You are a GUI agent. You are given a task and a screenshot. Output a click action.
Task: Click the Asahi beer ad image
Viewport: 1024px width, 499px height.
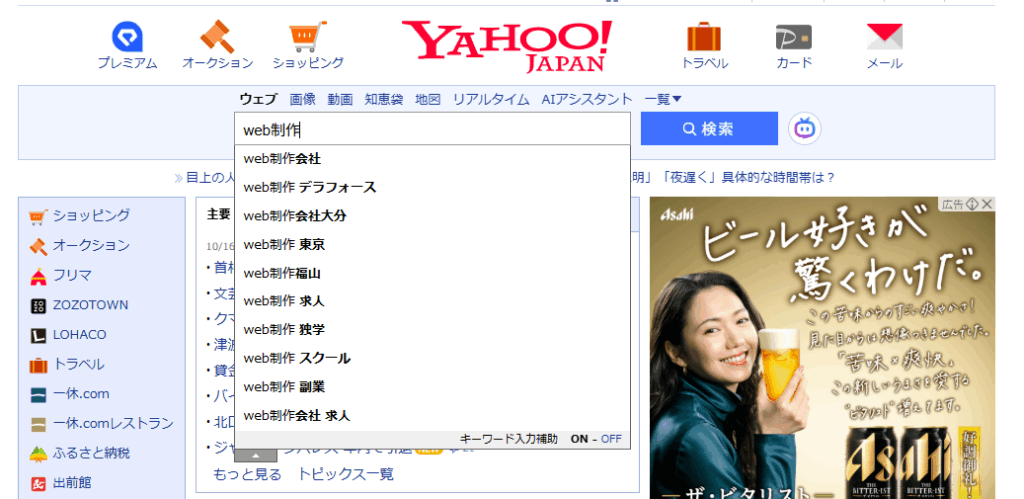pos(822,350)
